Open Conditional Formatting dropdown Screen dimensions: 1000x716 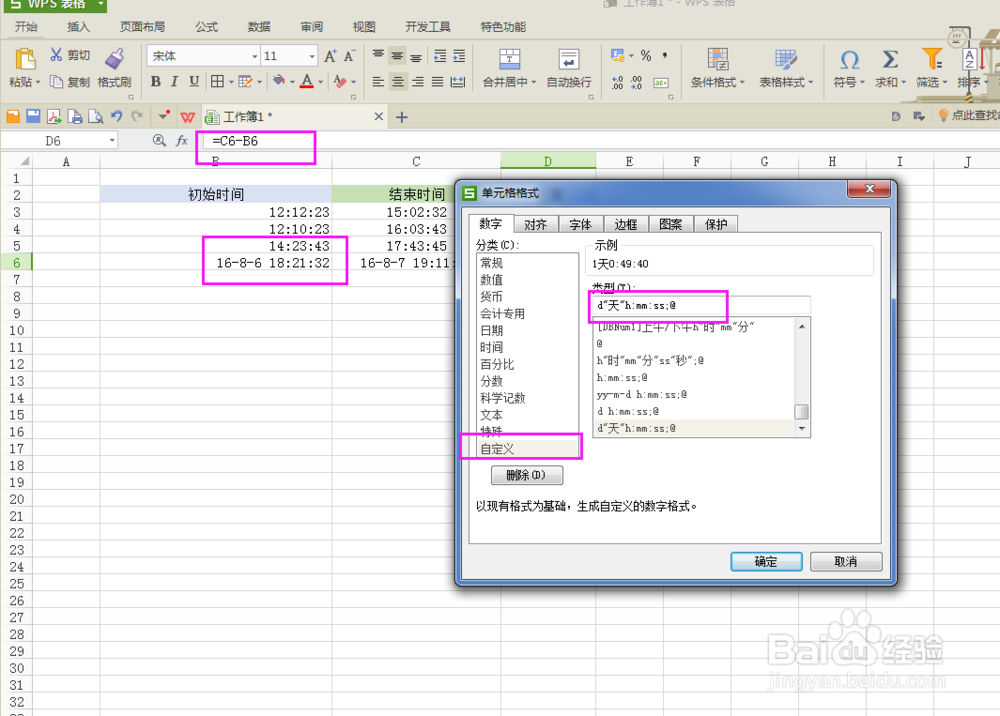click(718, 82)
